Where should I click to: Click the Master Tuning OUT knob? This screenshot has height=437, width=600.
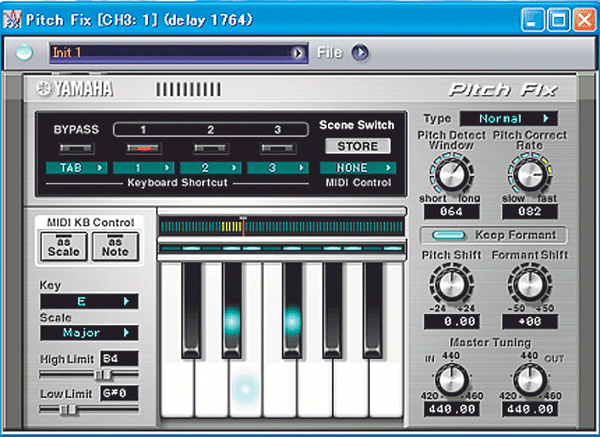point(530,379)
